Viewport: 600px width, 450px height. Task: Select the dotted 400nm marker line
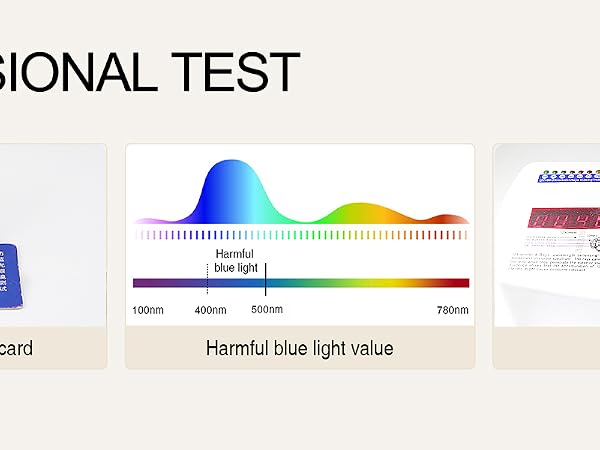(207, 279)
